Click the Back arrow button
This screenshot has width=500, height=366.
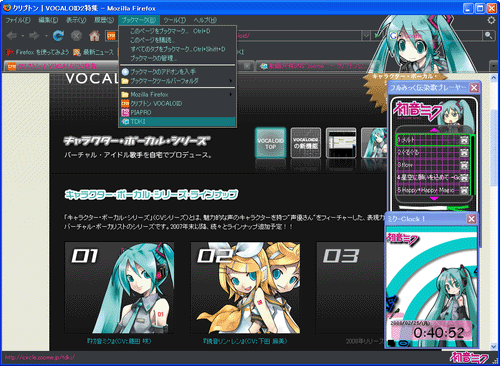[x=12, y=35]
